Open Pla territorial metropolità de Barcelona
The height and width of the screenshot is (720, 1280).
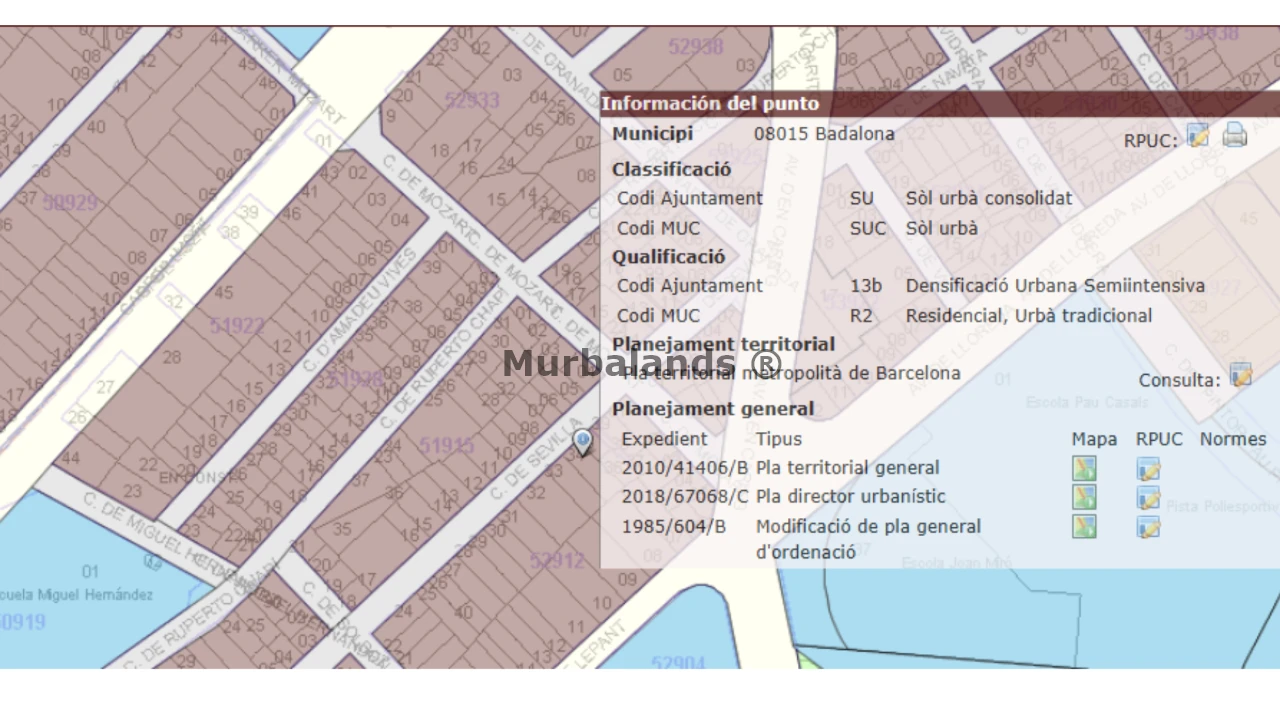coord(790,374)
